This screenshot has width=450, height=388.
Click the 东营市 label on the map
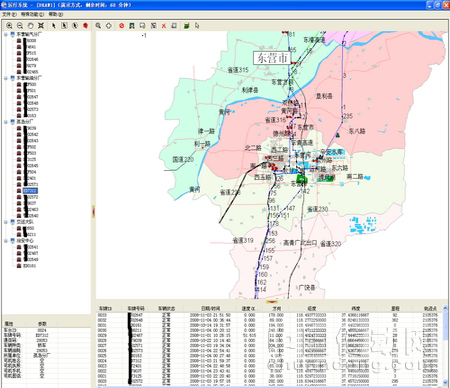click(272, 58)
